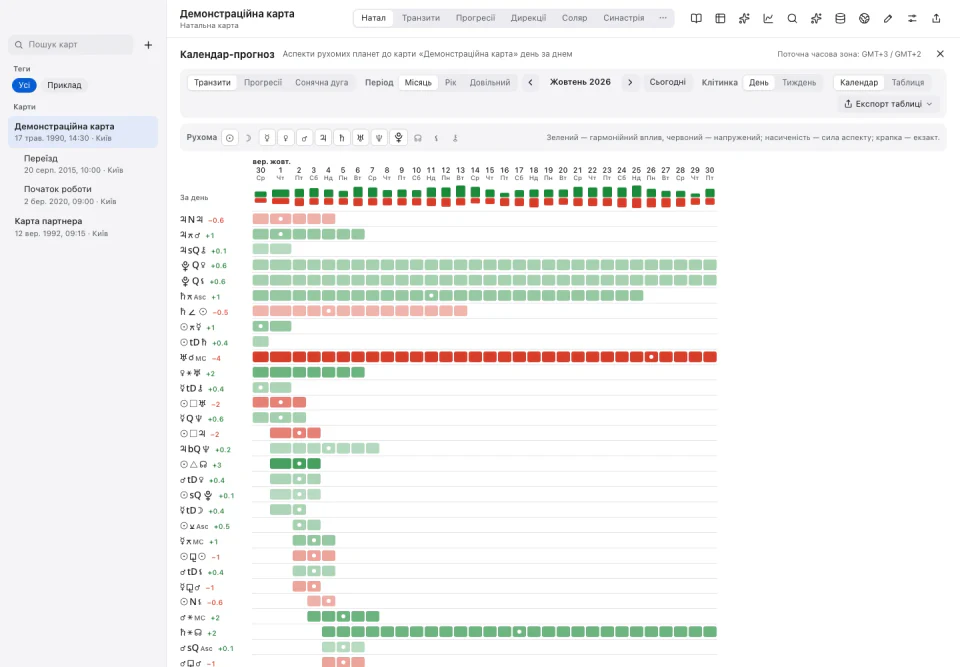Open the more chart types ellipsis menu
Viewport: 960px width, 667px height.
[x=662, y=18]
